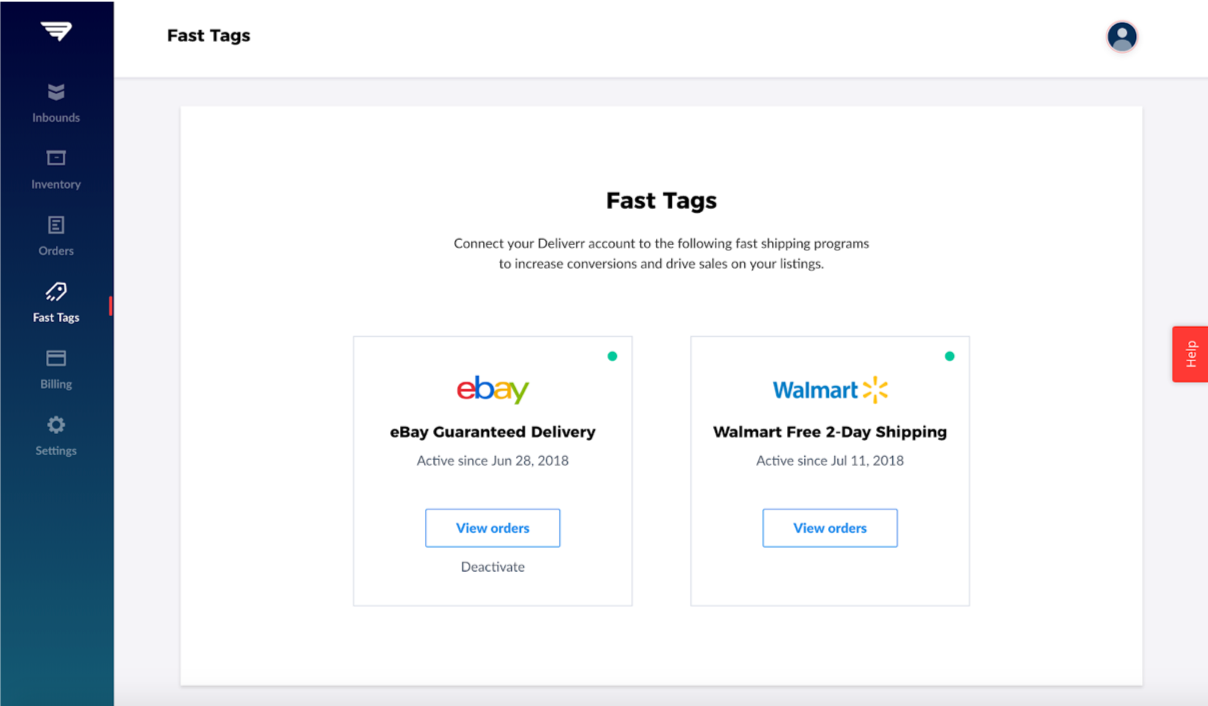Select the Inventory label in sidebar
The height and width of the screenshot is (706, 1208).
56,184
